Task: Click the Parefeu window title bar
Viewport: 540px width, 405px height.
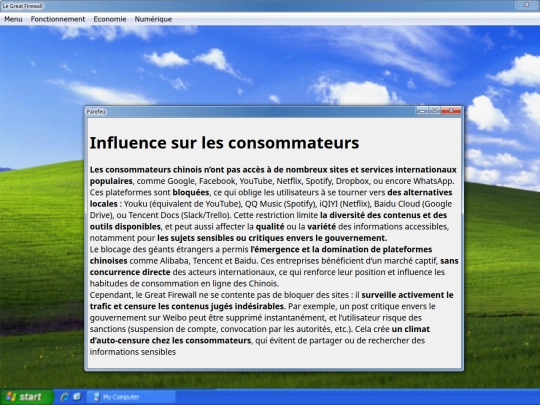Action: pyautogui.click(x=250, y=111)
